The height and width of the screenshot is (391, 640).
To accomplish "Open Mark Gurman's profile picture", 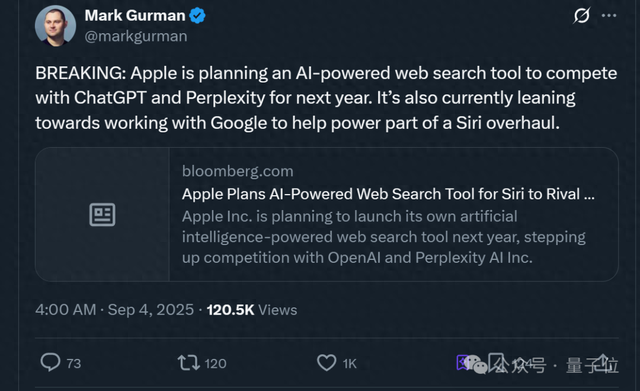I will tap(56, 25).
